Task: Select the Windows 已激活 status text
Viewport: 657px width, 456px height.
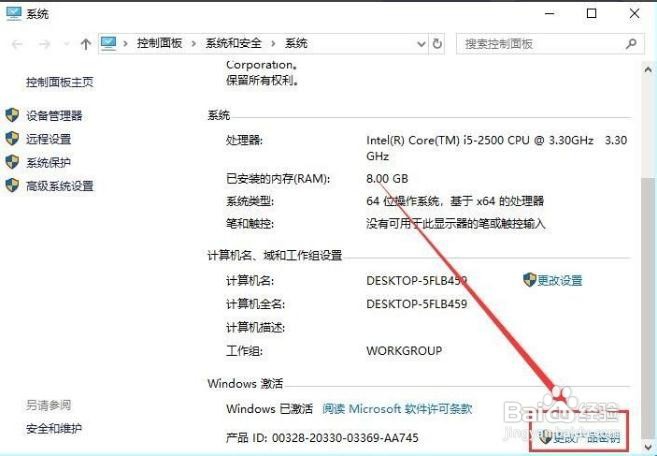Action: click(269, 408)
